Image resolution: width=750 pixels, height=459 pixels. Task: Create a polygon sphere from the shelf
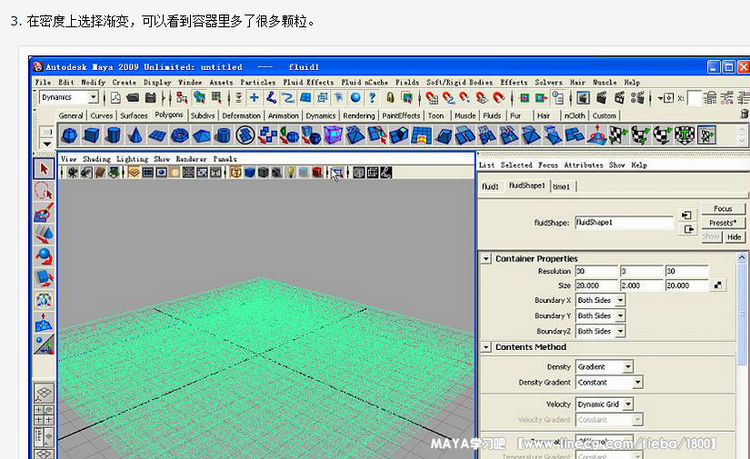tap(69, 135)
